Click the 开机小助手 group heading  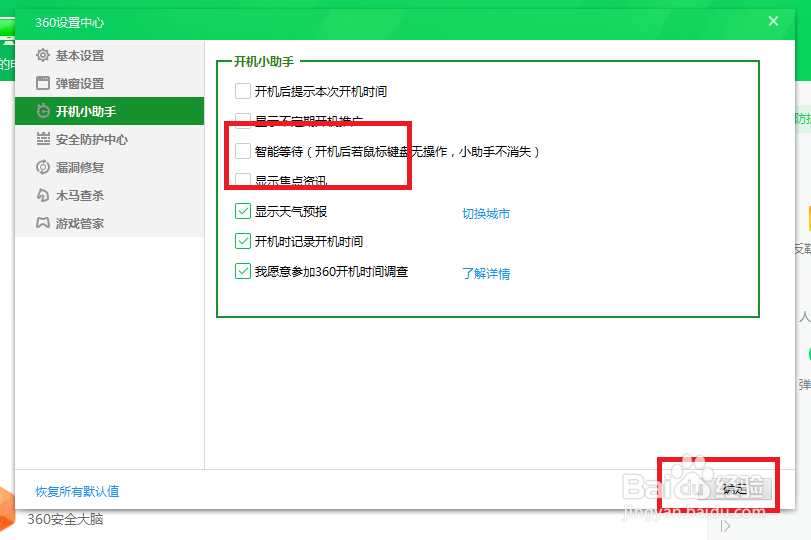pos(264,62)
